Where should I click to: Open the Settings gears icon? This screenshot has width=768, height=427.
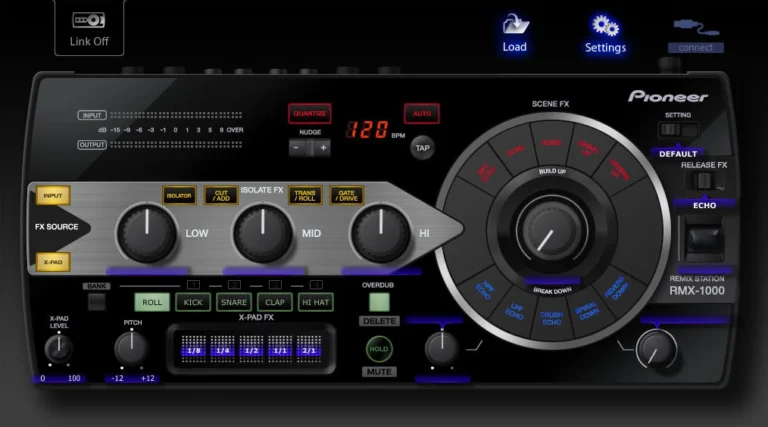[x=605, y=25]
